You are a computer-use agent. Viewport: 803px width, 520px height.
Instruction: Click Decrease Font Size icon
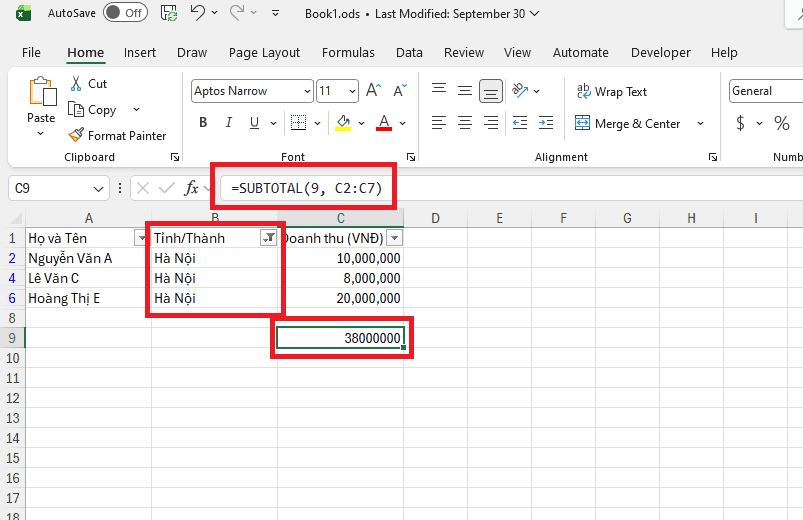pyautogui.click(x=400, y=91)
